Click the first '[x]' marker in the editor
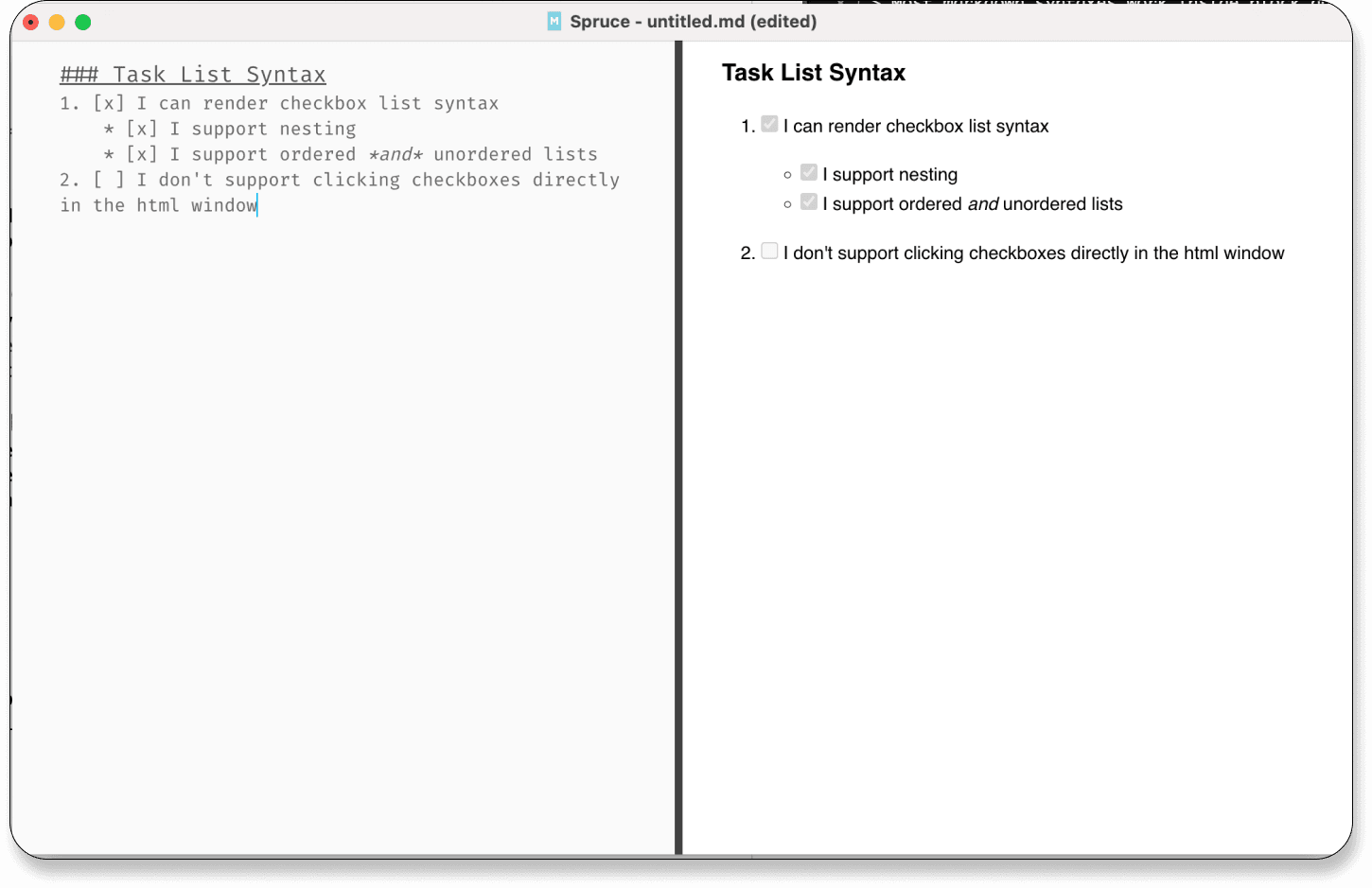1372x888 pixels. (109, 103)
